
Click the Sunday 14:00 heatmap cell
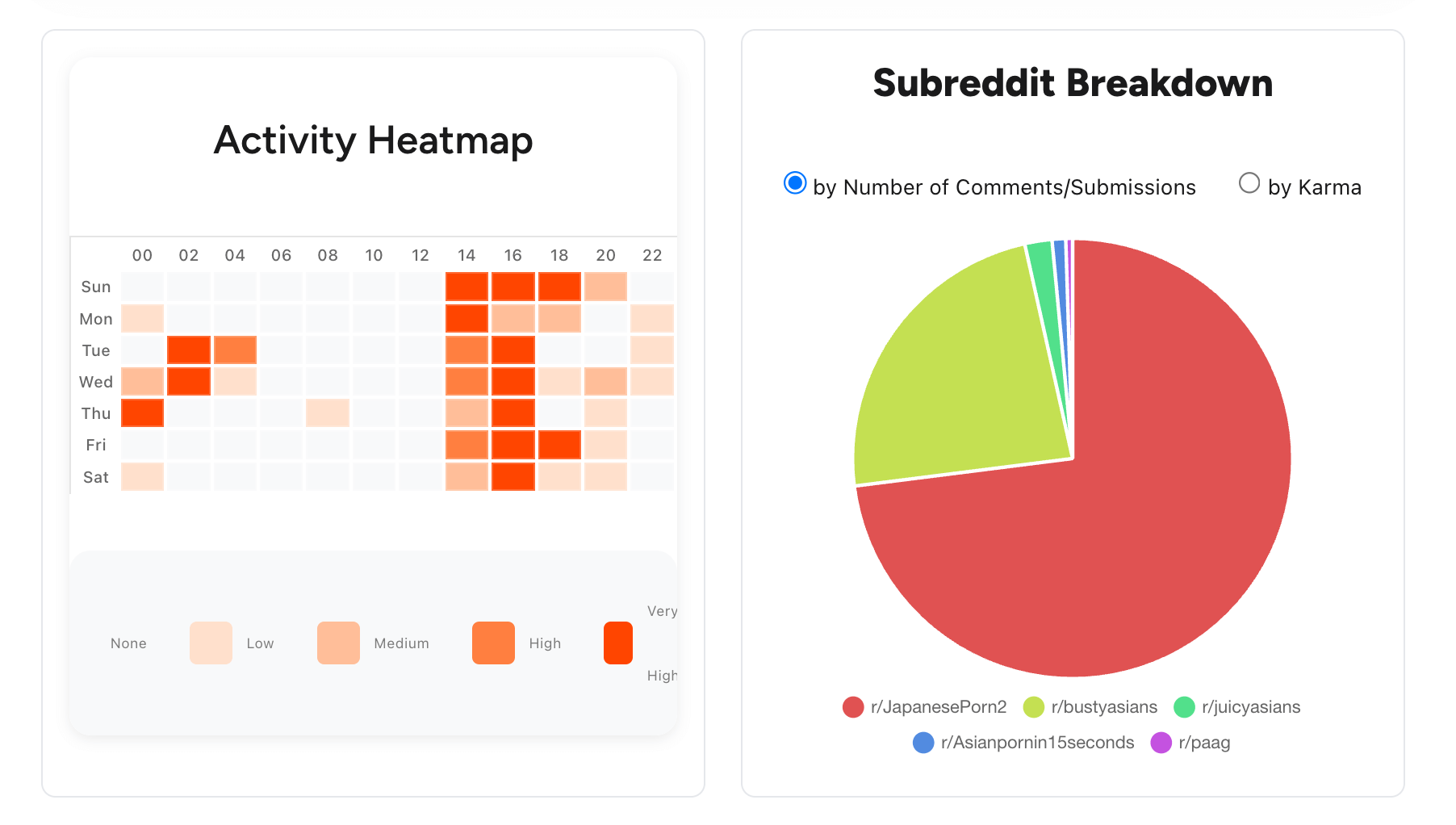[467, 287]
